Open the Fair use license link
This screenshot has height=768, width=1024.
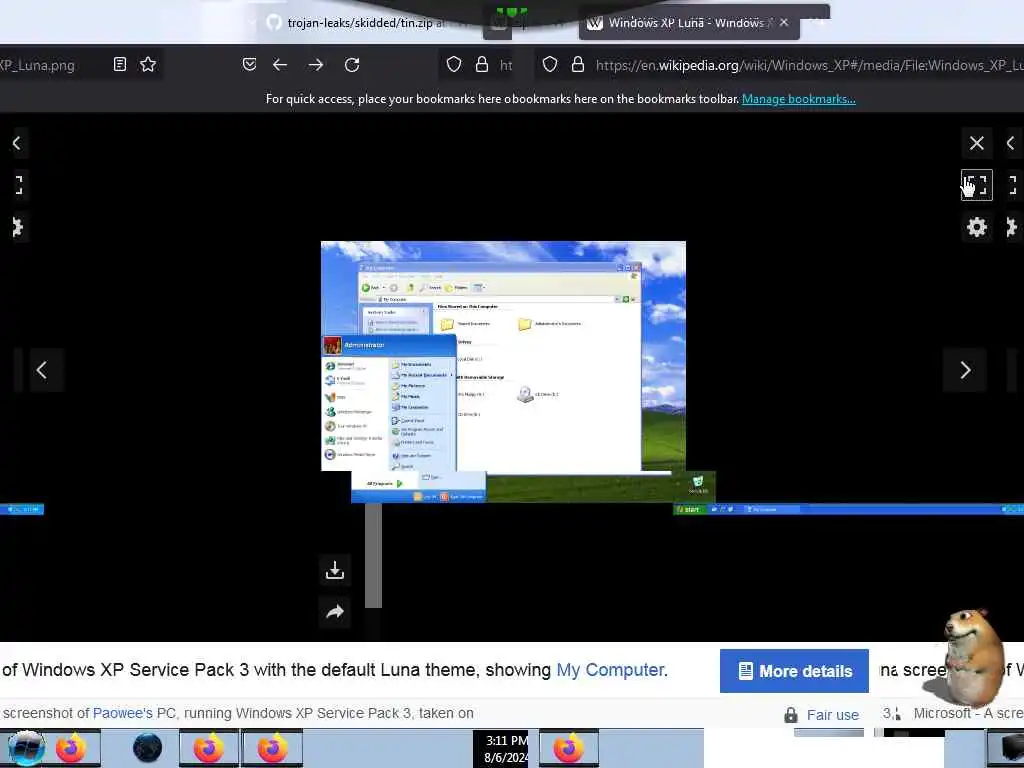pyautogui.click(x=832, y=715)
